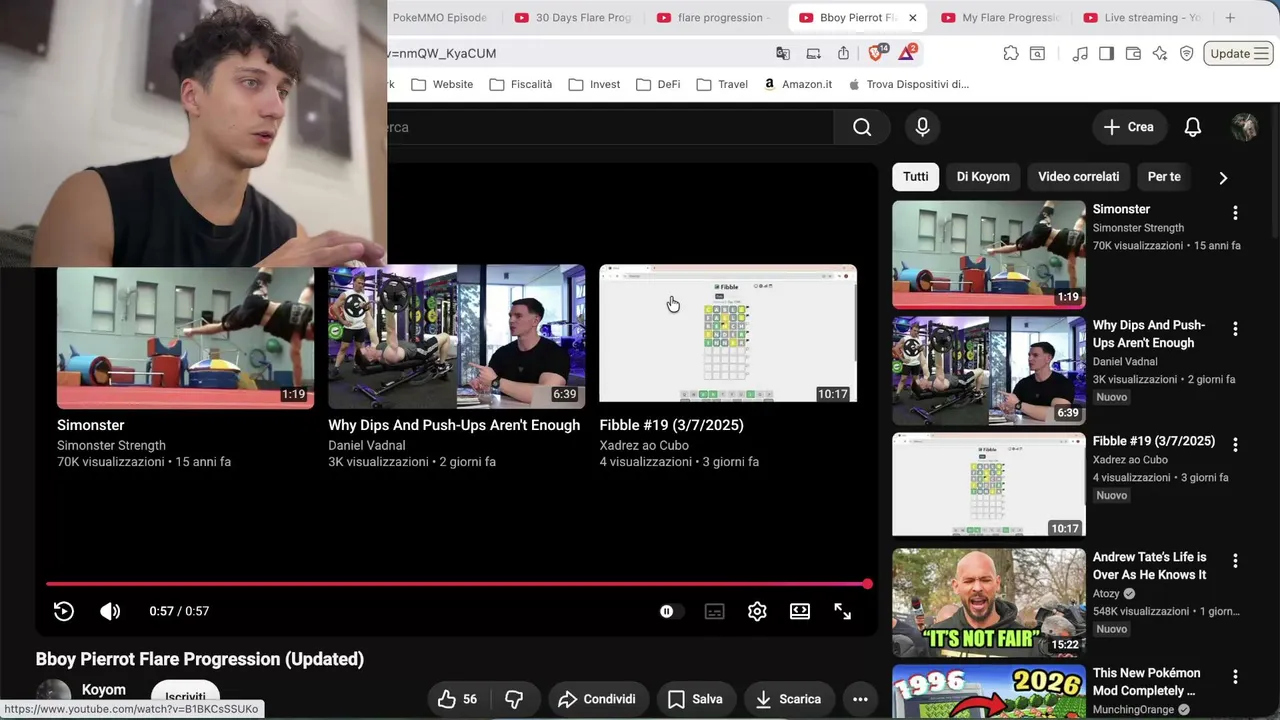Open the Leo AI sparkle icon
Screen dimensions: 1280x720
pyautogui.click(x=1160, y=53)
